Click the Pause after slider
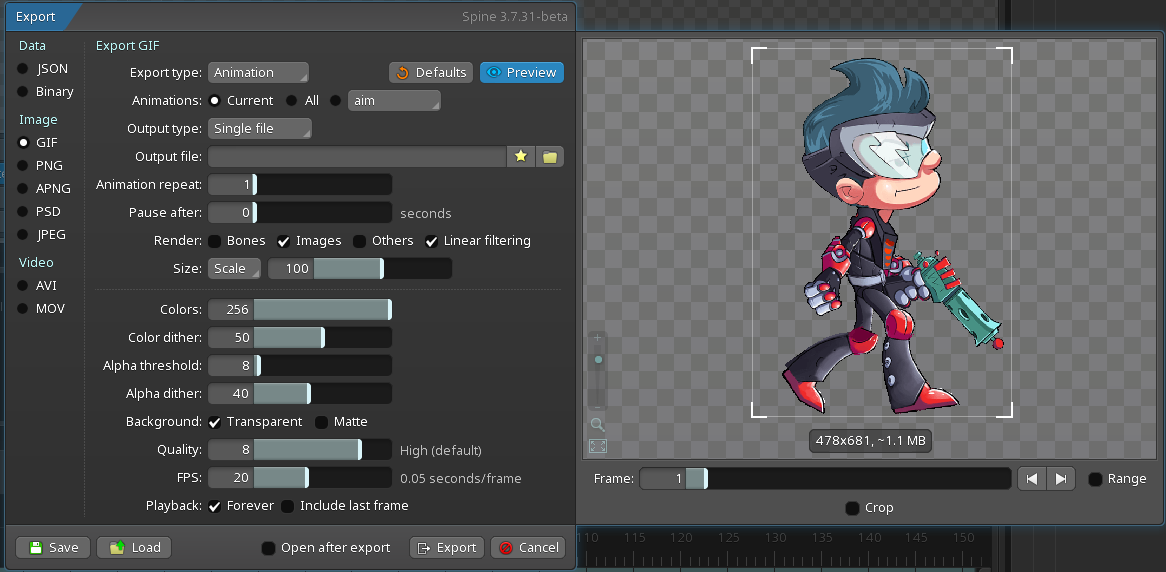The image size is (1166, 572). tap(300, 213)
